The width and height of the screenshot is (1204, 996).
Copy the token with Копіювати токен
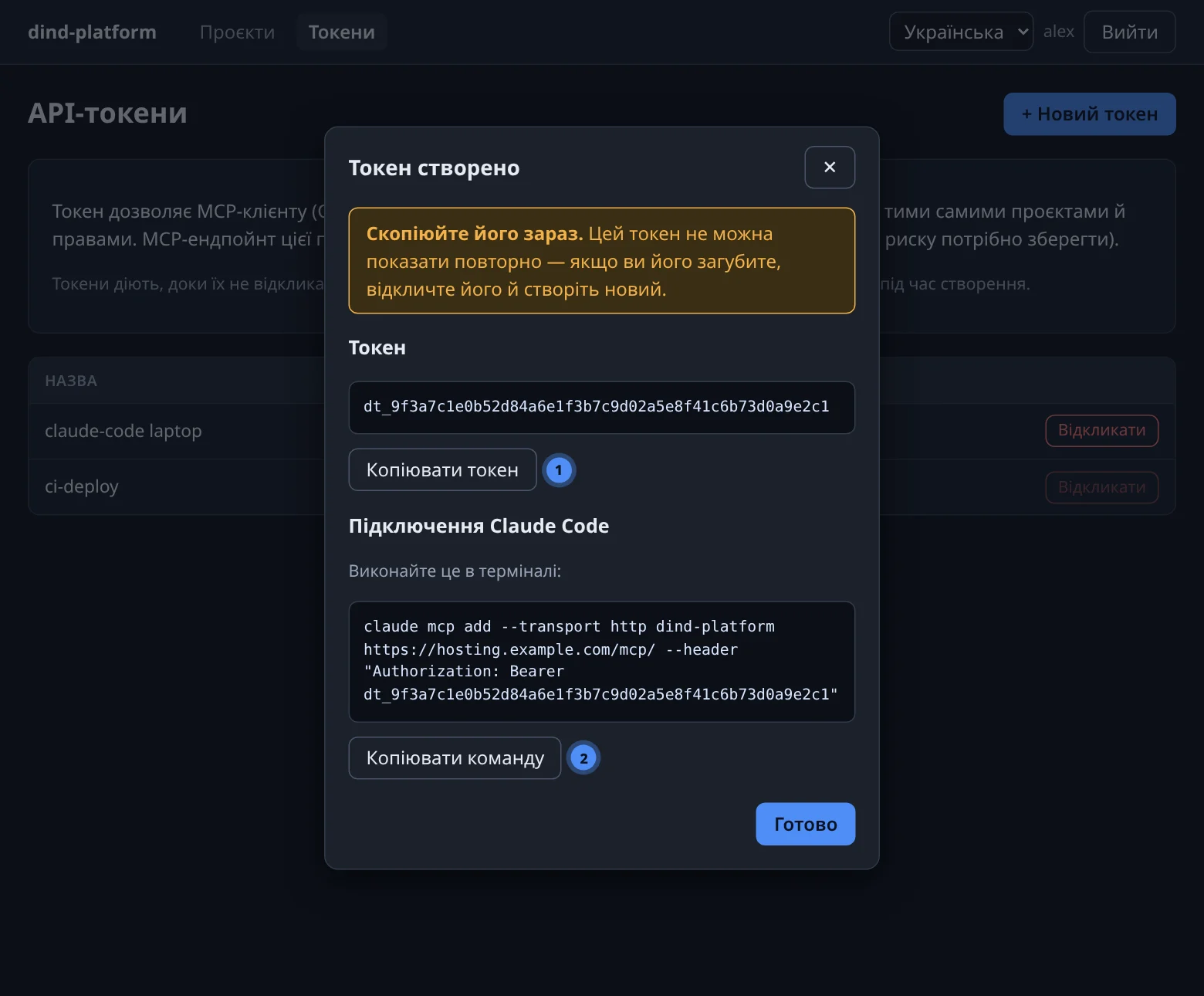(x=442, y=469)
